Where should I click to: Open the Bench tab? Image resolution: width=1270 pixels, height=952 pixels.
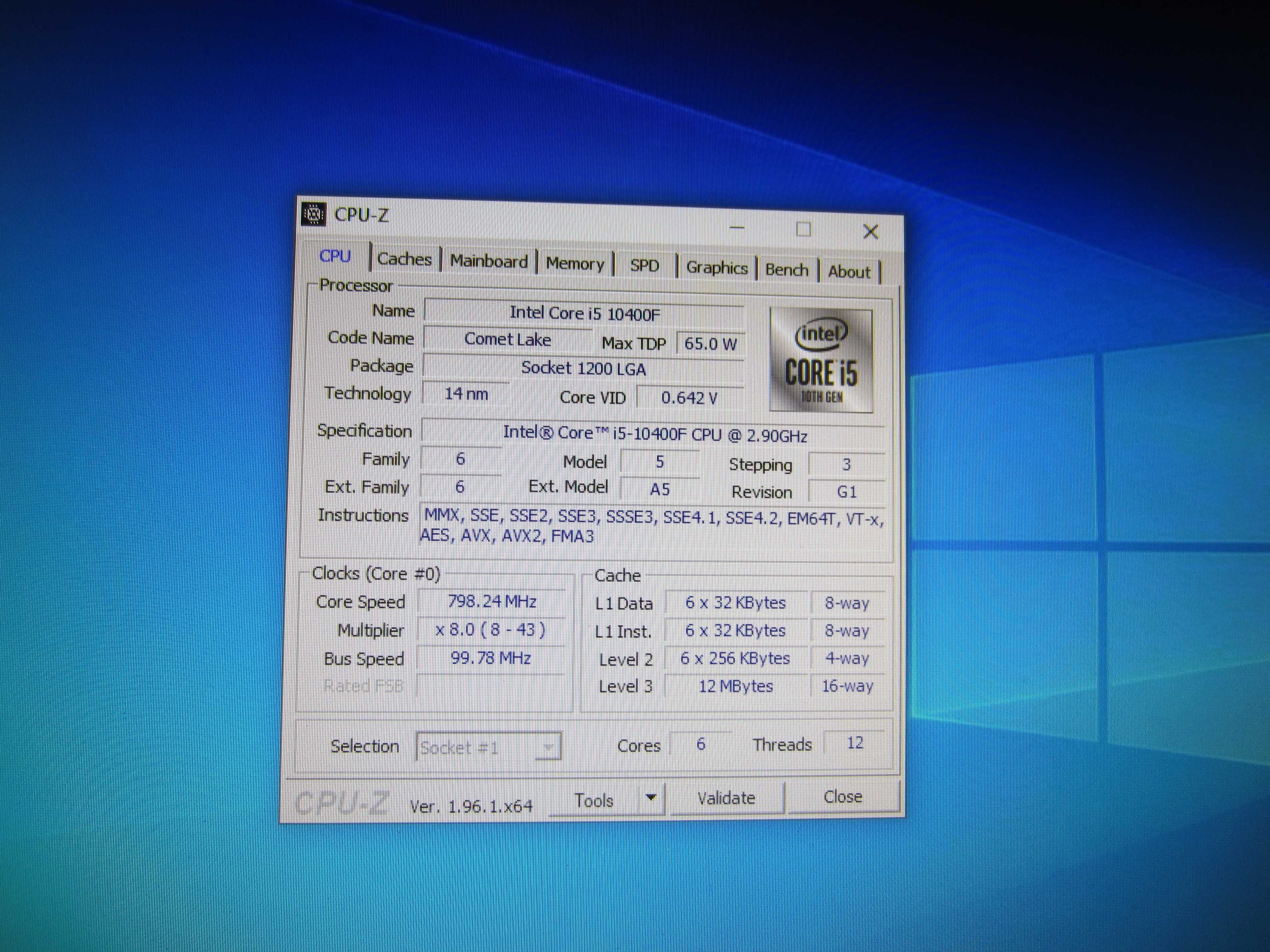[x=786, y=270]
